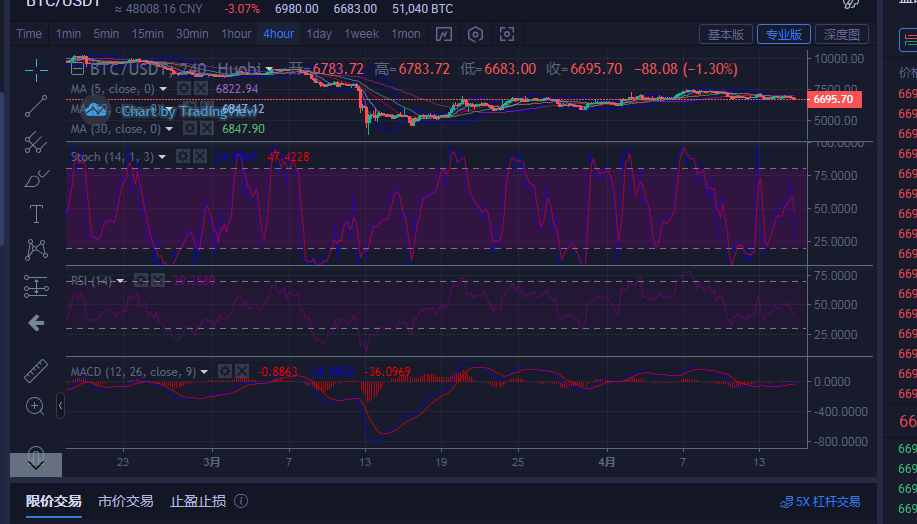
Task: Switch chart to 1week interval
Action: coord(361,34)
